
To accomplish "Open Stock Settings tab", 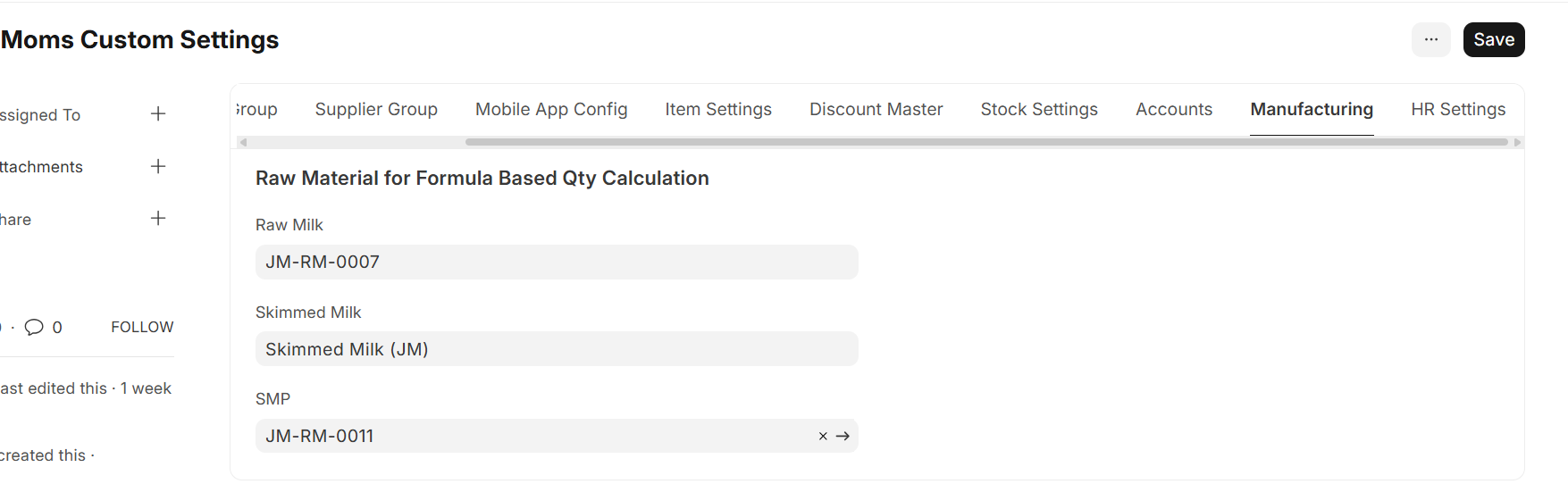I will coord(1039,109).
